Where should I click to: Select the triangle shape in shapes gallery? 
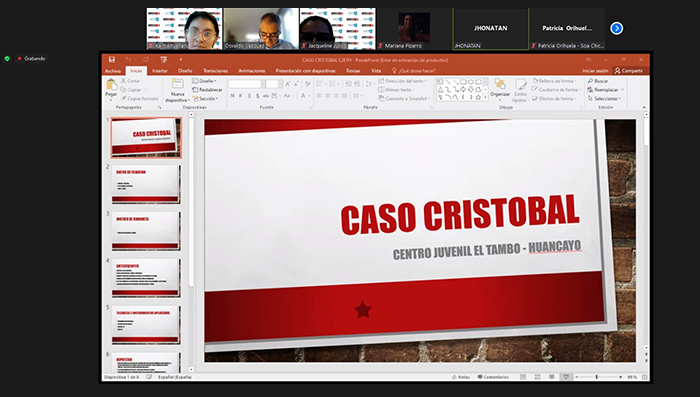(x=440, y=89)
